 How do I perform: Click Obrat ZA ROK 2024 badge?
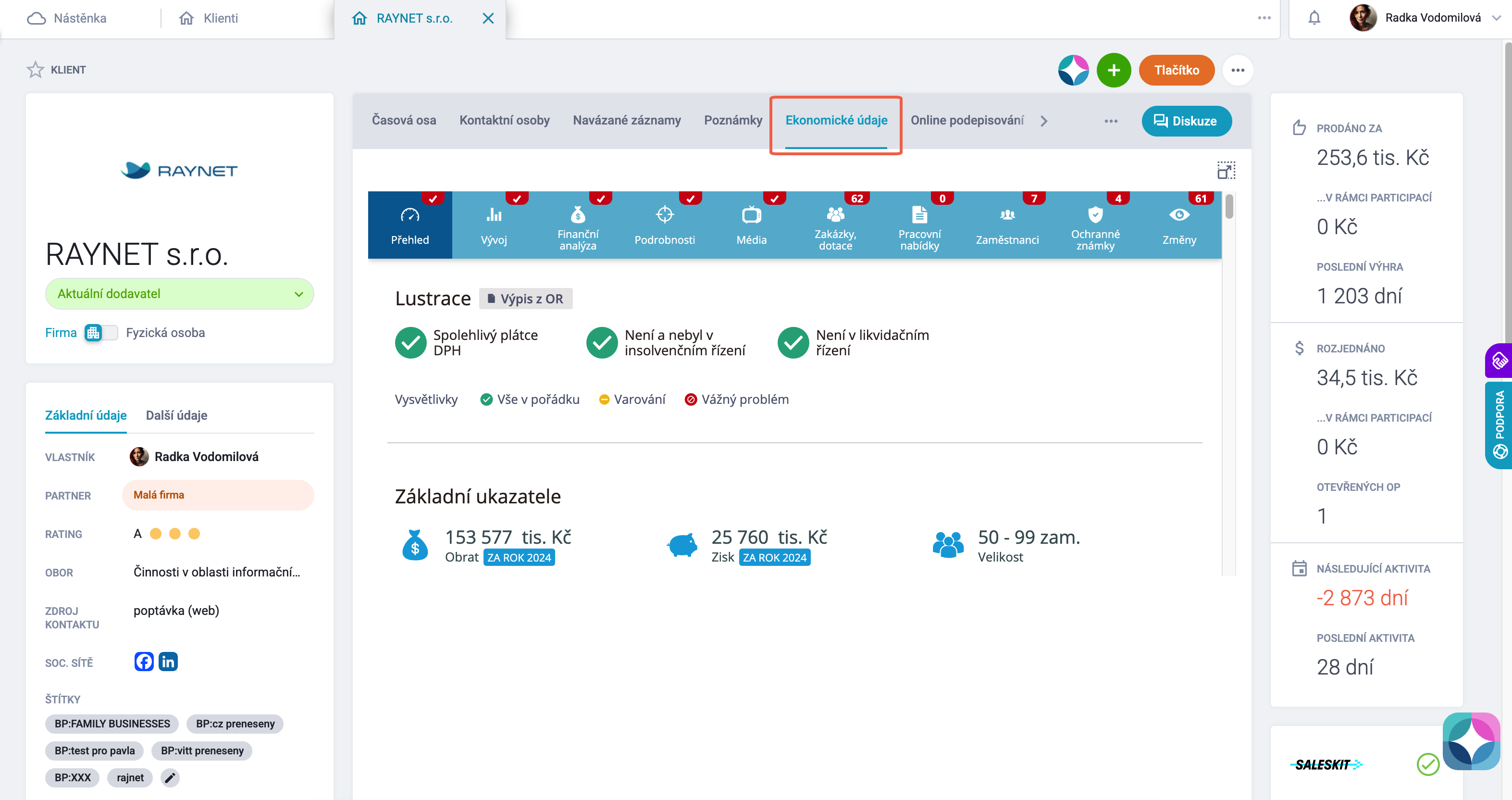pos(519,558)
